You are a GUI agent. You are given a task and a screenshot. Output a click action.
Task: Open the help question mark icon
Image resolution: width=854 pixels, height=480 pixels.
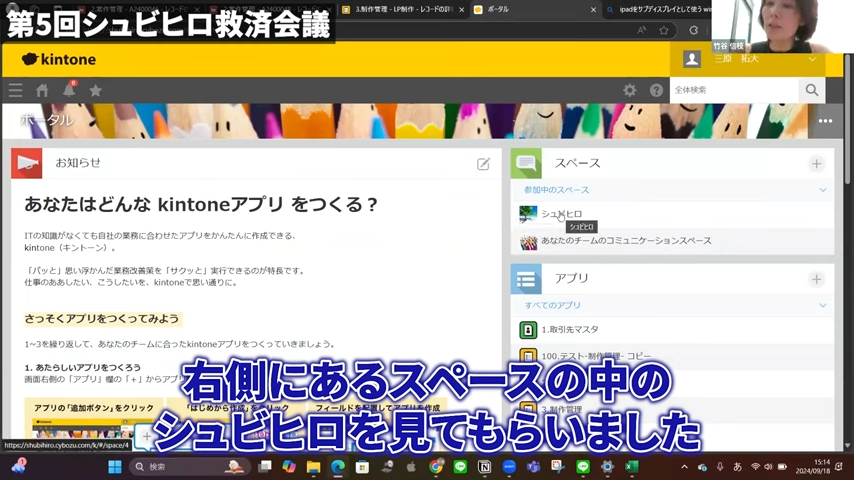tap(657, 90)
